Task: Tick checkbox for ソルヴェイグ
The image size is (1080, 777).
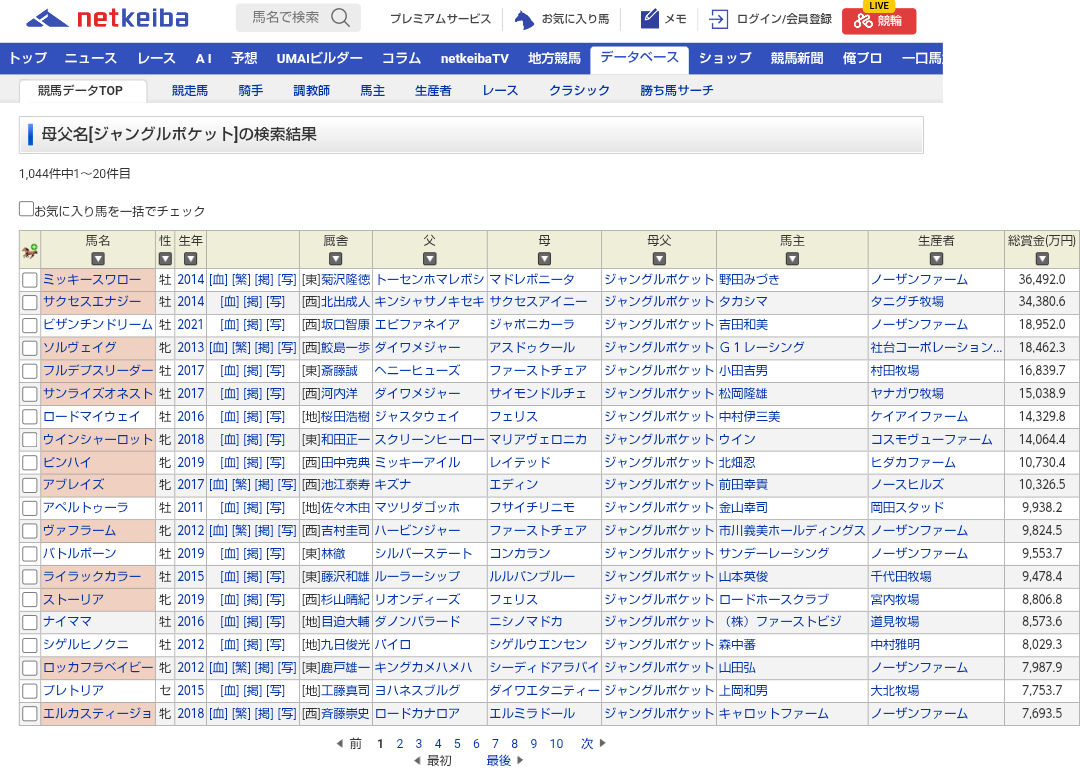Action: click(x=30, y=348)
